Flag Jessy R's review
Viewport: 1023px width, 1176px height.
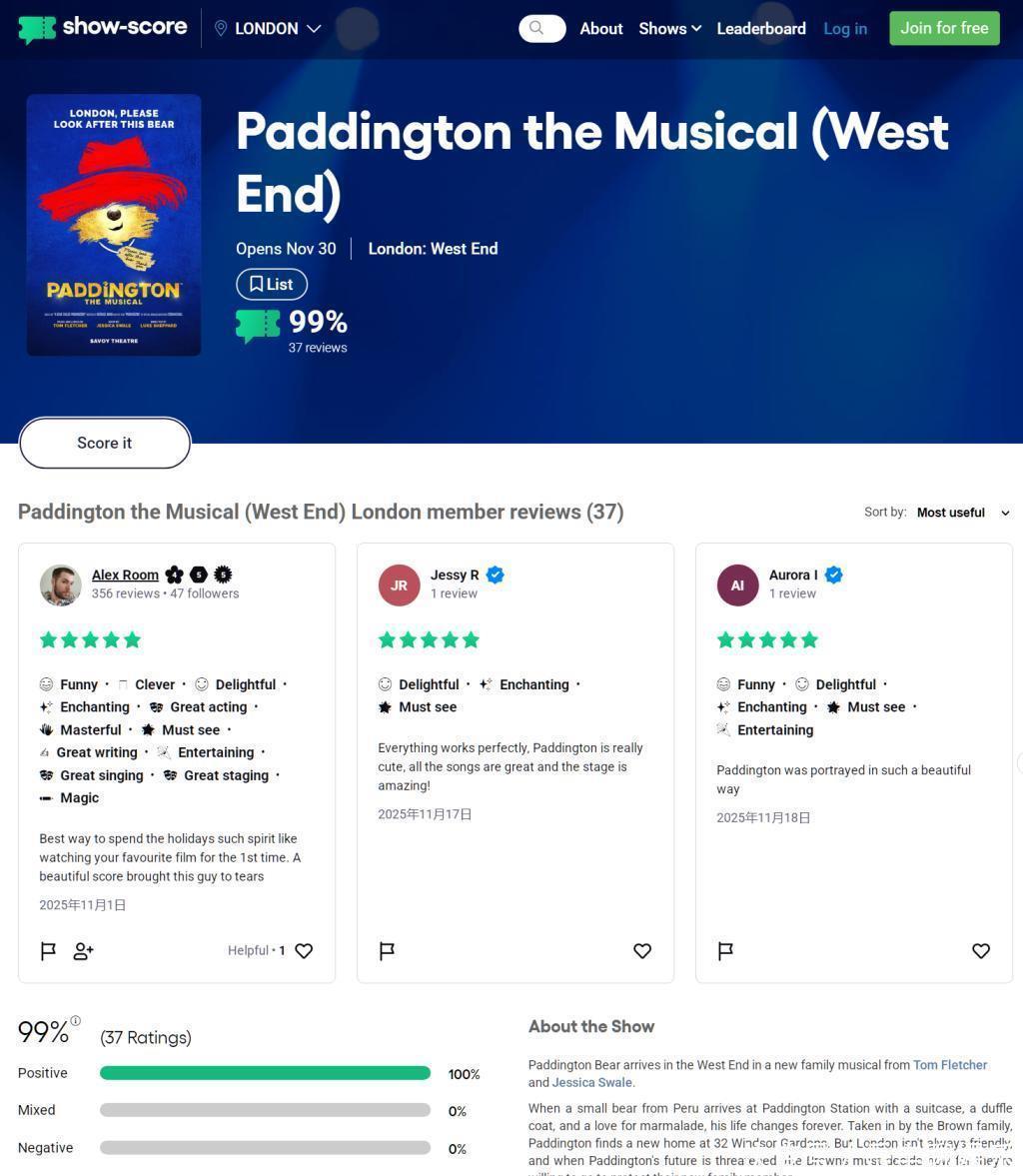tap(387, 951)
